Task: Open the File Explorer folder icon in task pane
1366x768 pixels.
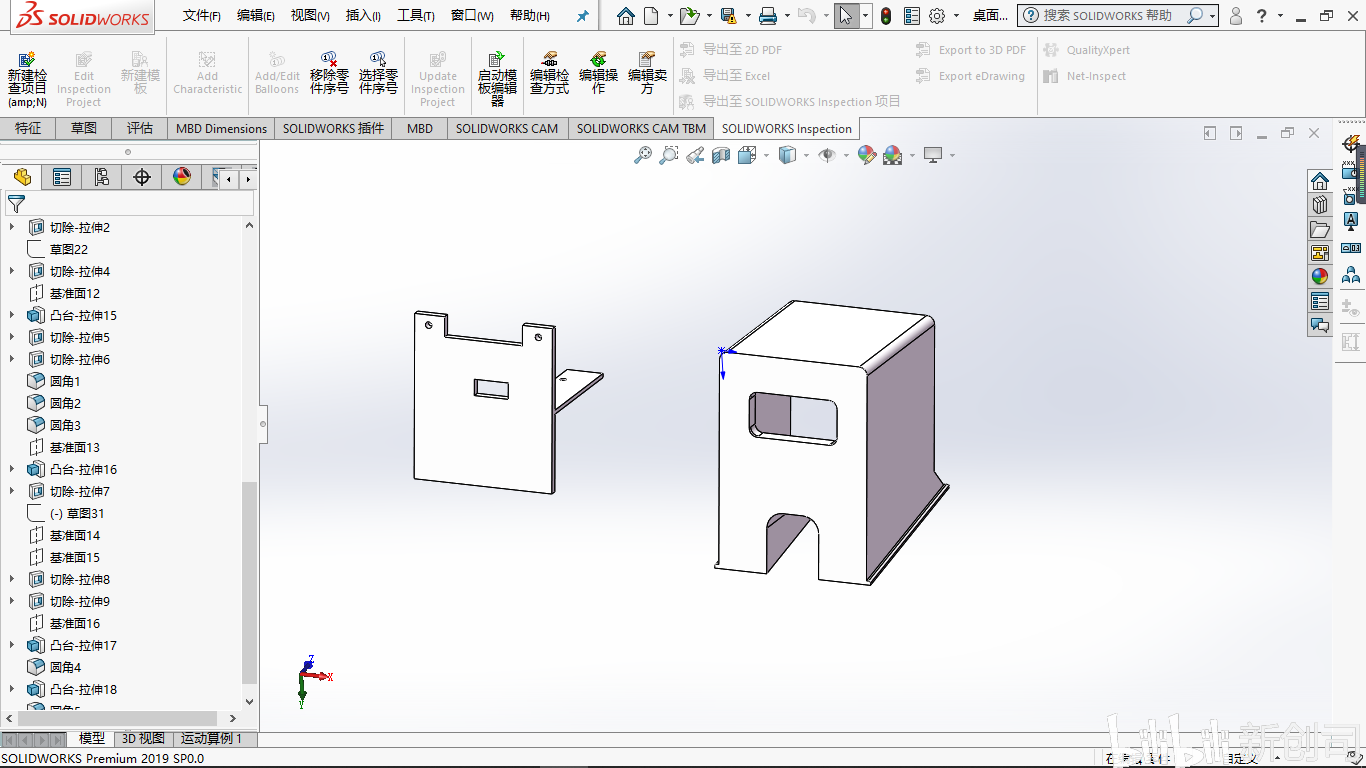Action: click(x=1320, y=229)
